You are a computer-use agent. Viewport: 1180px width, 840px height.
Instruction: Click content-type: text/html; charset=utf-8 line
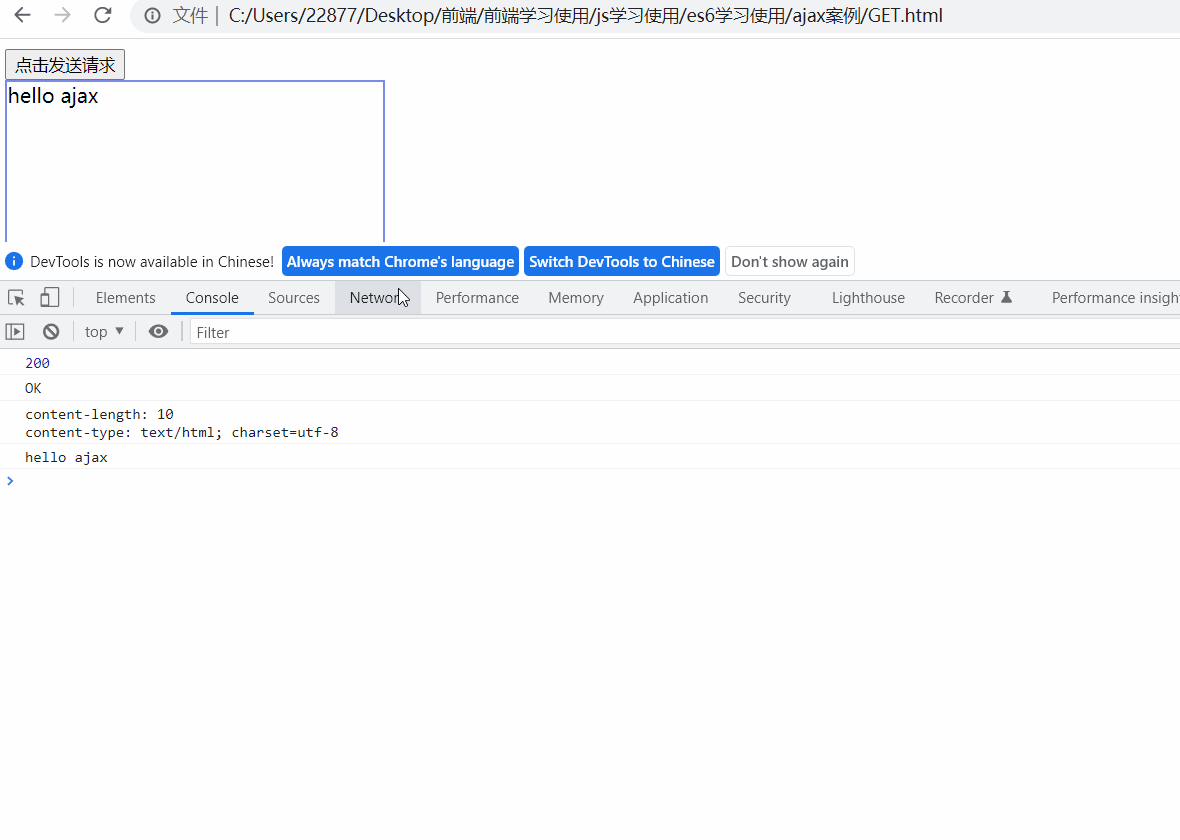tap(181, 432)
